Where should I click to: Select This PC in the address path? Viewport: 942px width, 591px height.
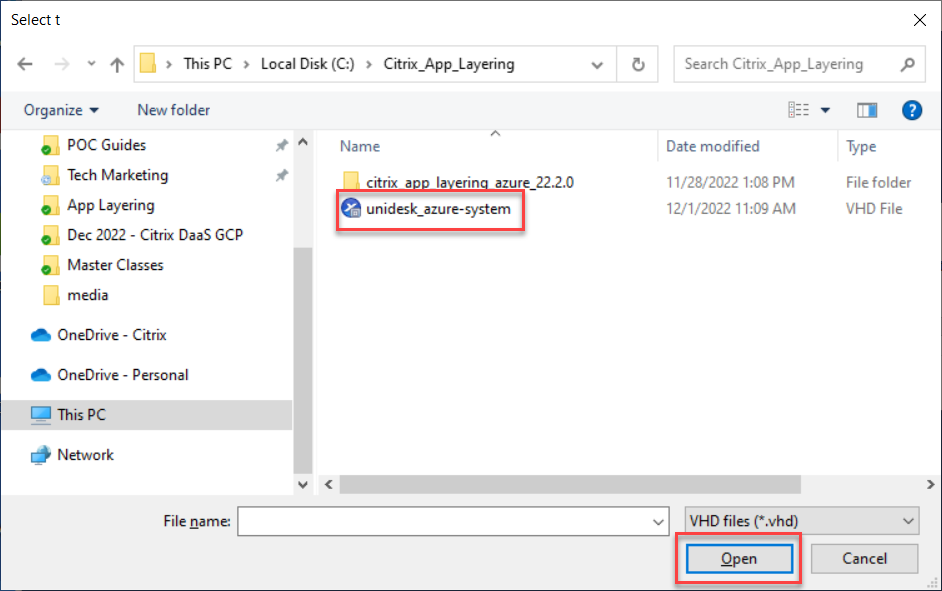pyautogui.click(x=207, y=64)
